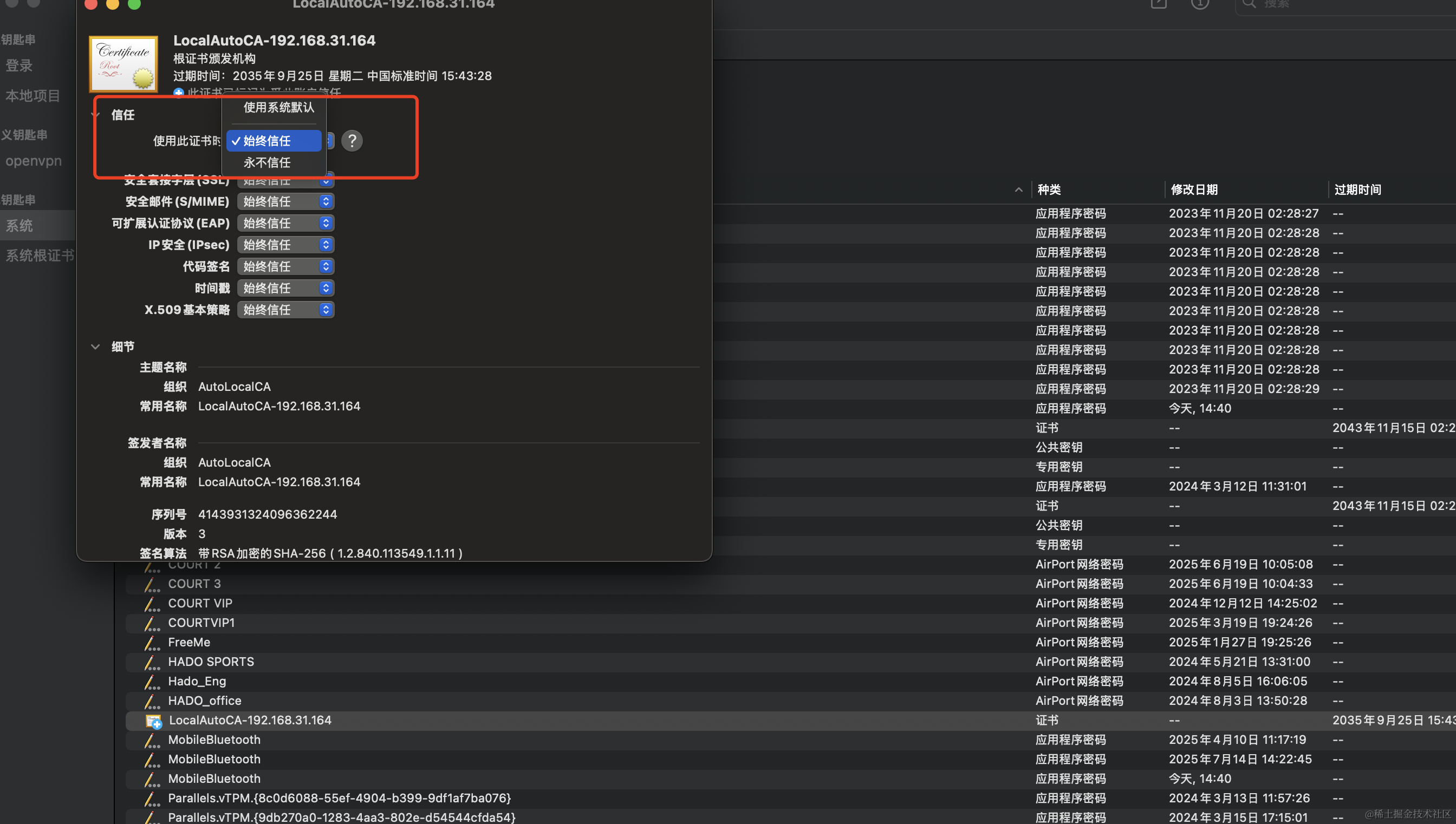Open the X.509基本策略 trust dropdown
Screen dimensions: 1456x824
(x=285, y=310)
